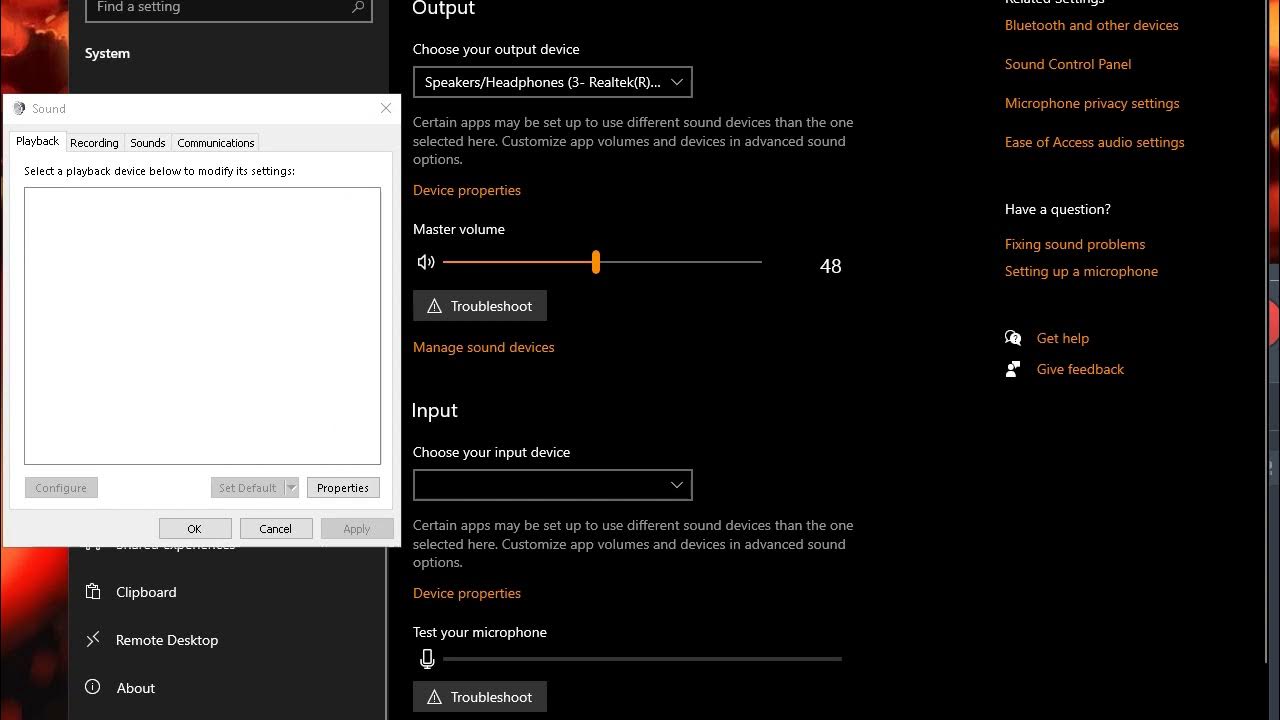1280x720 pixels.
Task: Expand the Set Default arrow in Sound dialog
Action: 292,488
